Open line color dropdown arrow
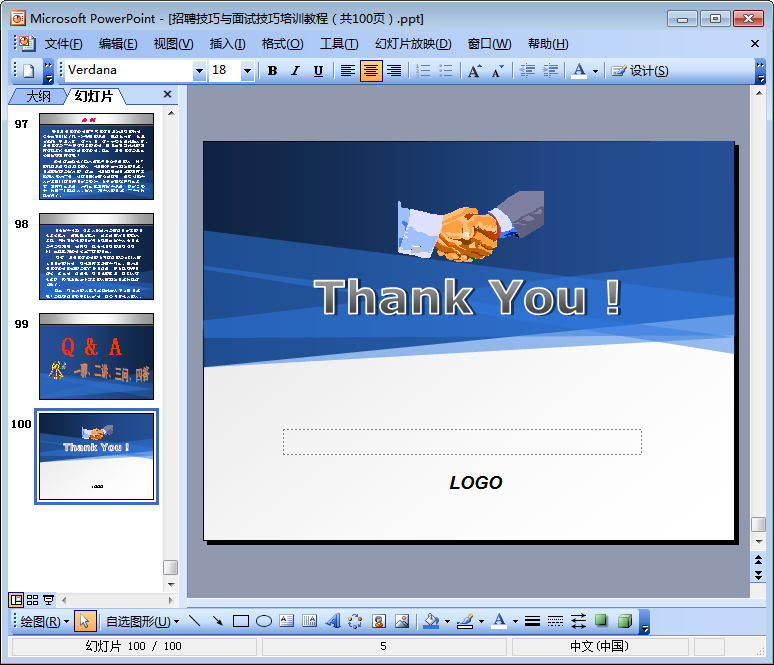This screenshot has width=774, height=665. [481, 622]
